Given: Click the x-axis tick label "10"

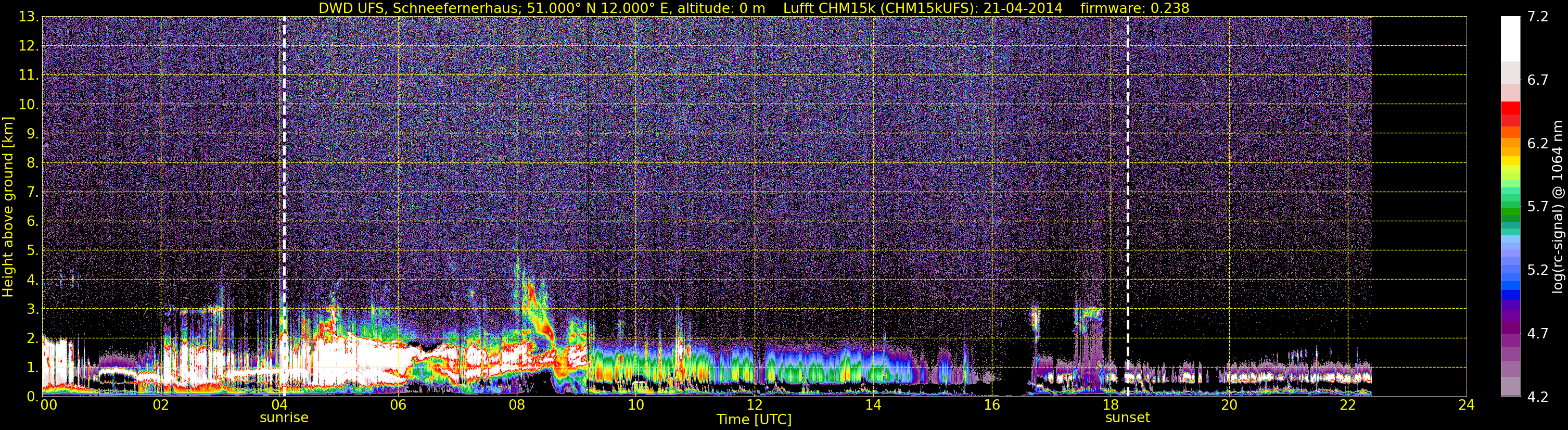Looking at the screenshot, I should pos(635,405).
